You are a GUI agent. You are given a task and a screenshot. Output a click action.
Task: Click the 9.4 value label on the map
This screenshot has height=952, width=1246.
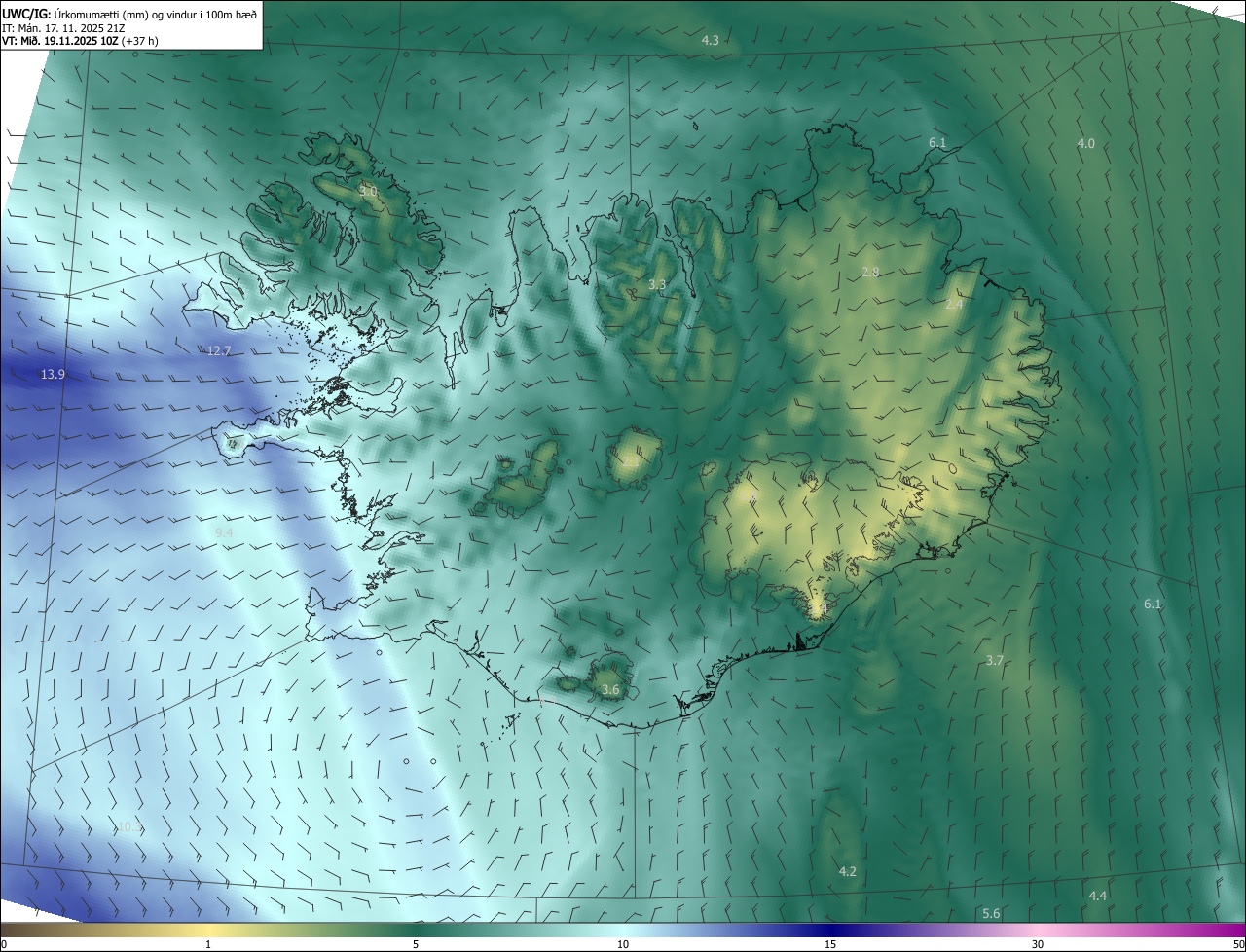pyautogui.click(x=224, y=532)
